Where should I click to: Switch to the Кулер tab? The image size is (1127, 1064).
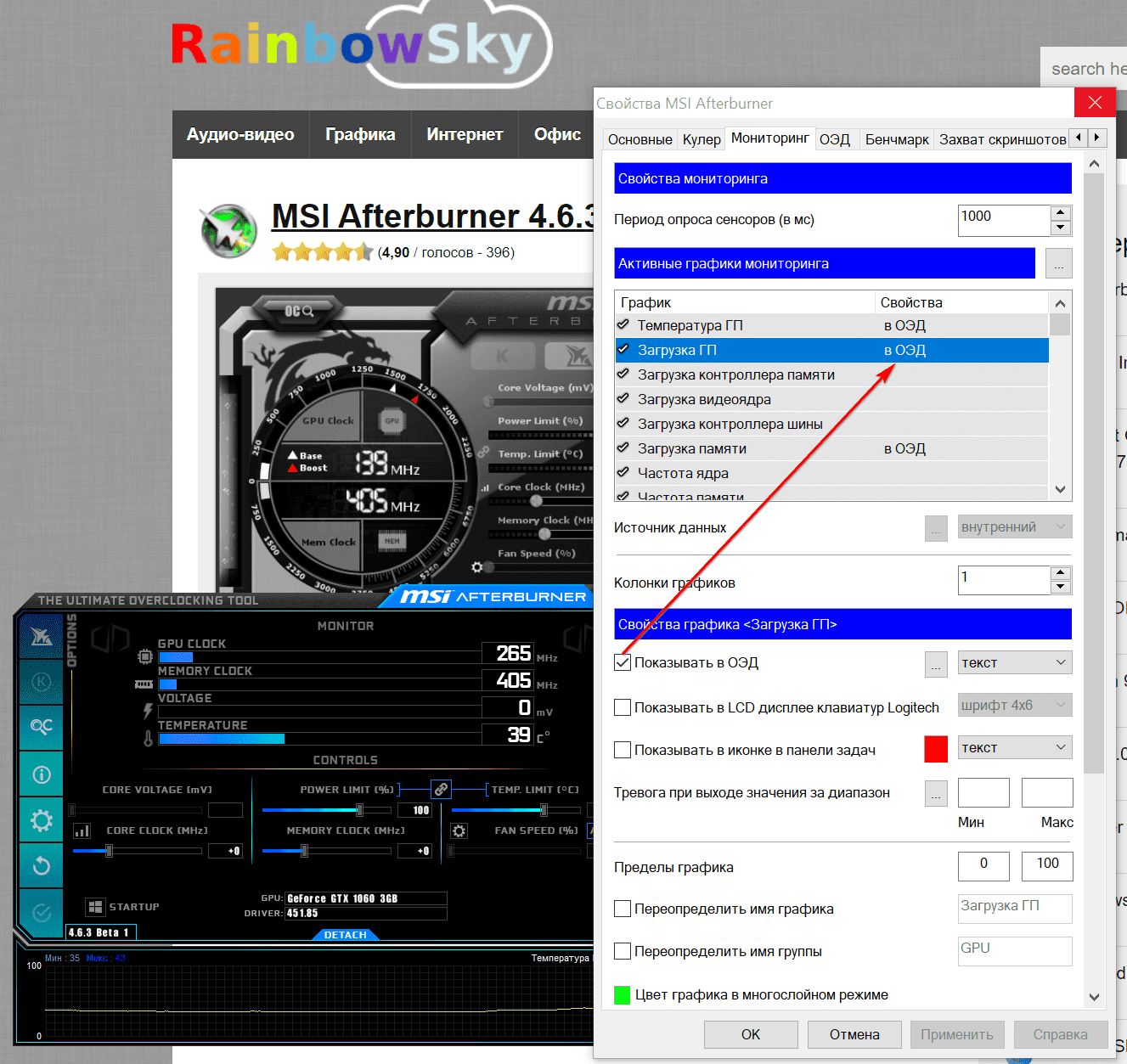[x=702, y=139]
